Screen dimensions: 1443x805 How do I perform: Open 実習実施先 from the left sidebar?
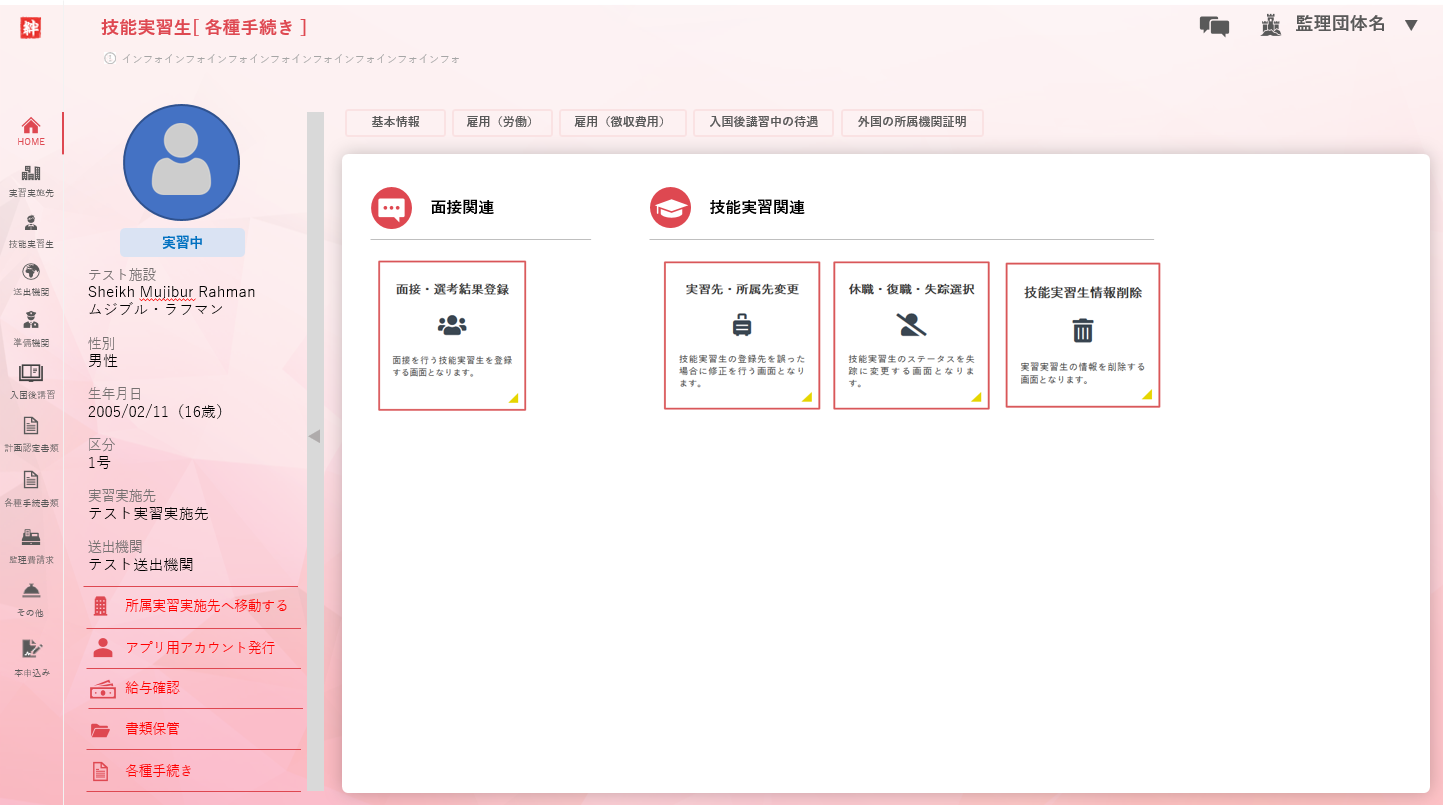click(x=31, y=180)
